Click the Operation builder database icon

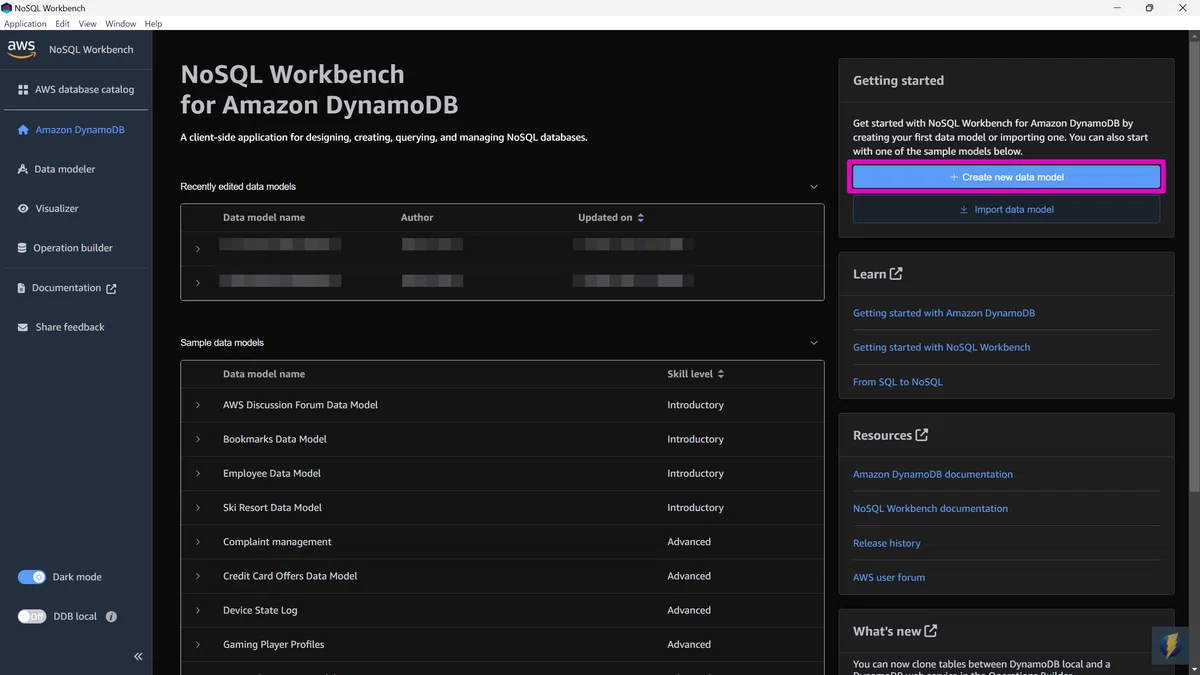(23, 248)
